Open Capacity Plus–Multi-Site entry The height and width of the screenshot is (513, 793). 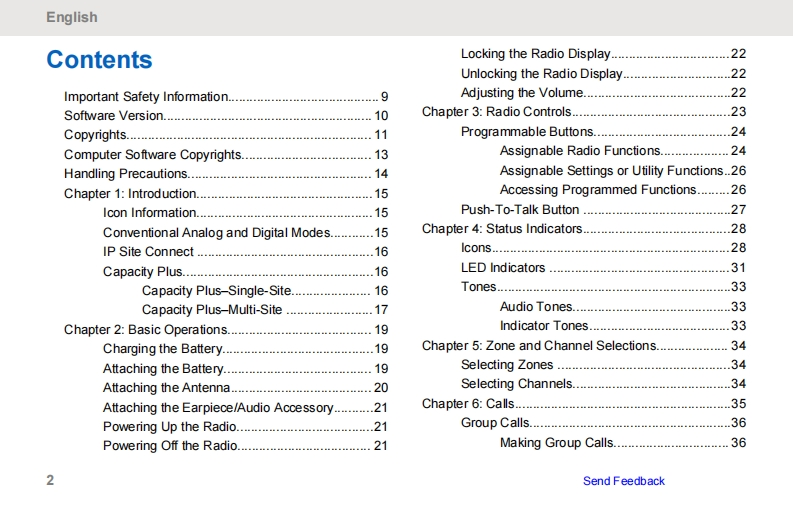[x=212, y=310]
